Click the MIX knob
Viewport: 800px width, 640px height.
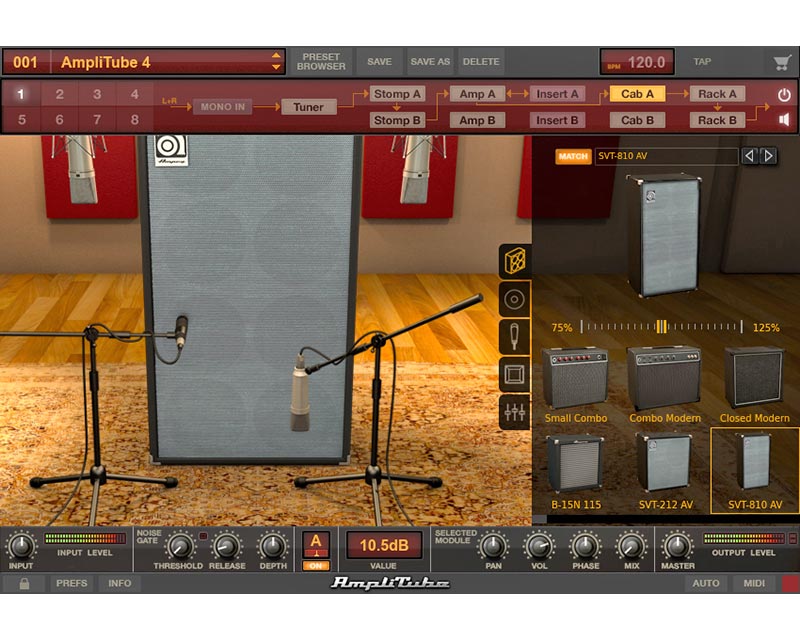point(632,547)
